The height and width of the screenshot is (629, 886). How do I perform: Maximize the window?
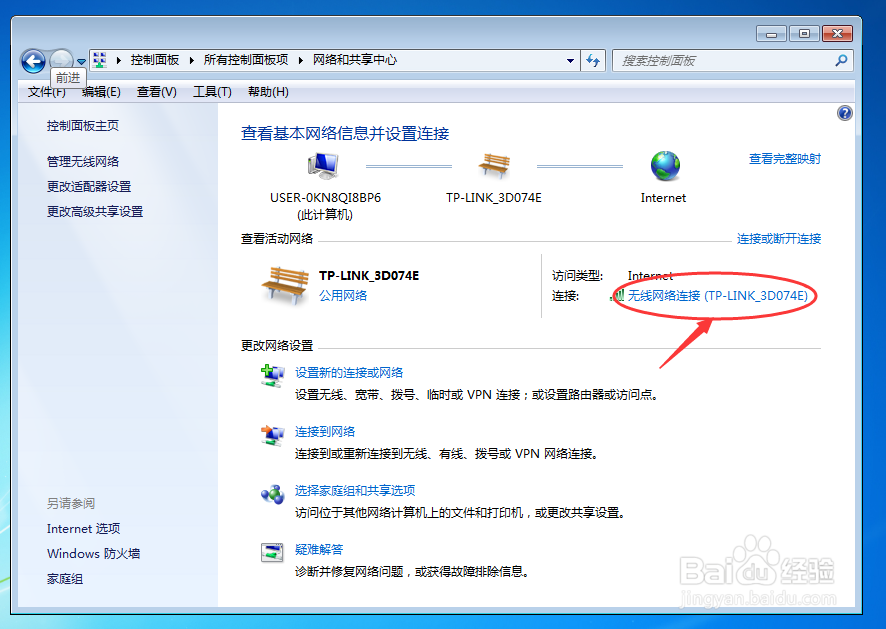click(x=805, y=34)
